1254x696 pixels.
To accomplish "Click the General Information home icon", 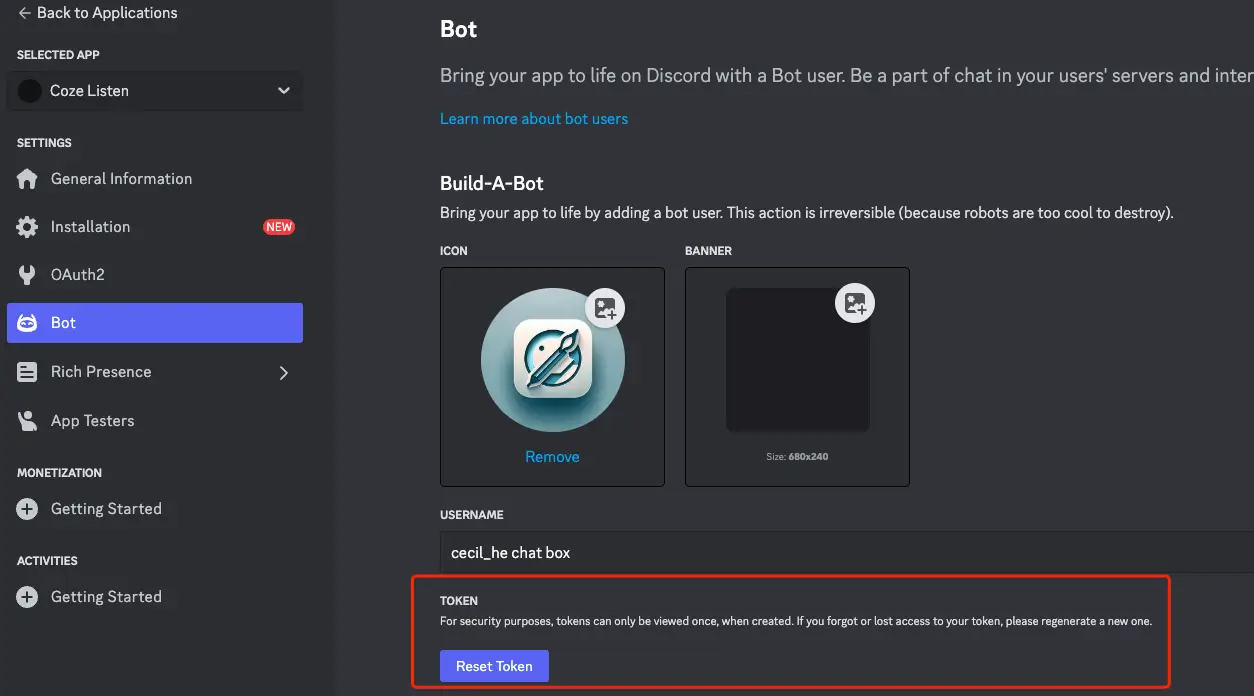I will pyautogui.click(x=28, y=179).
